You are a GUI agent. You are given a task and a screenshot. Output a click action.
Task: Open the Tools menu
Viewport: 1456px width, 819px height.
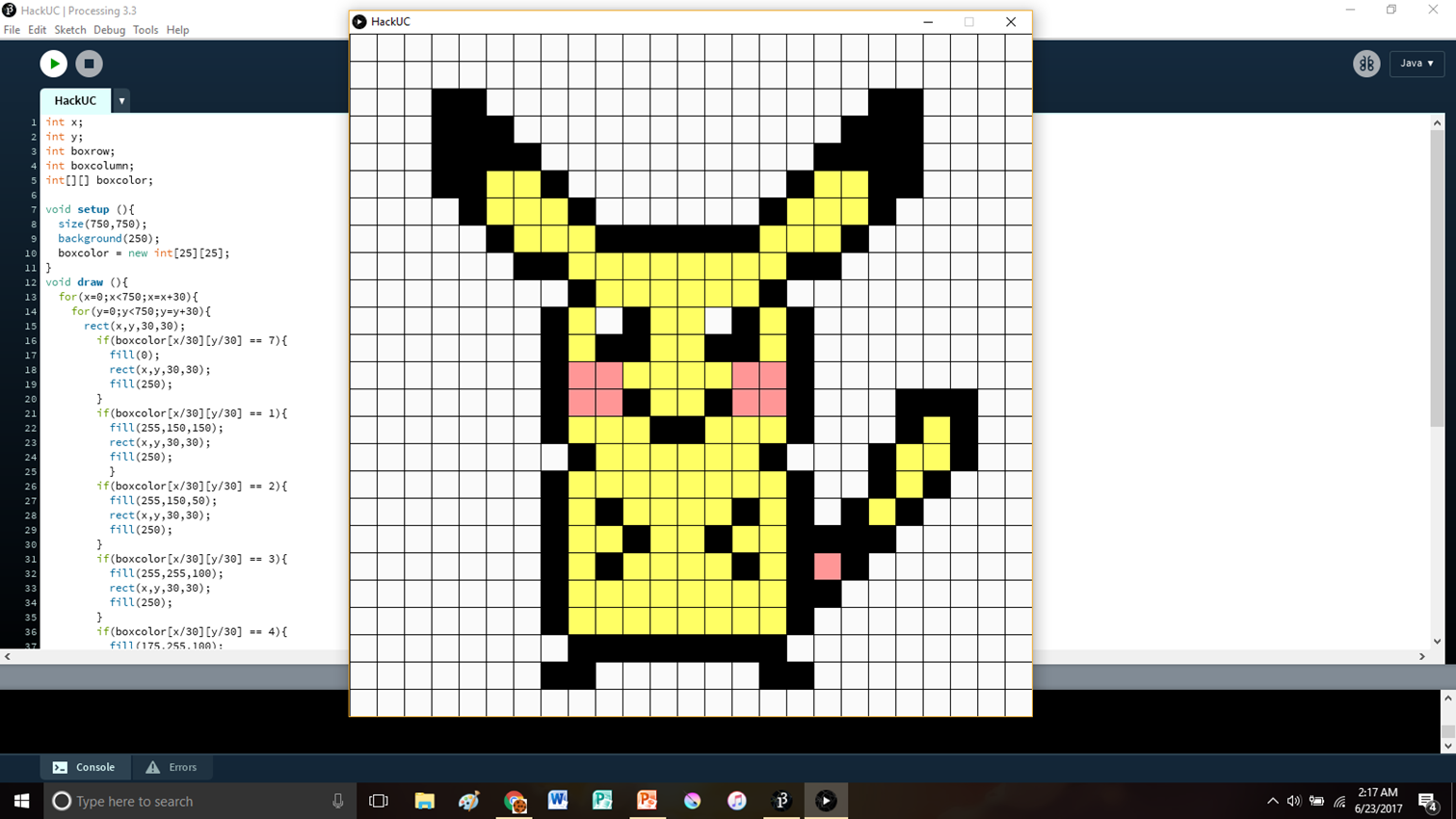[146, 30]
